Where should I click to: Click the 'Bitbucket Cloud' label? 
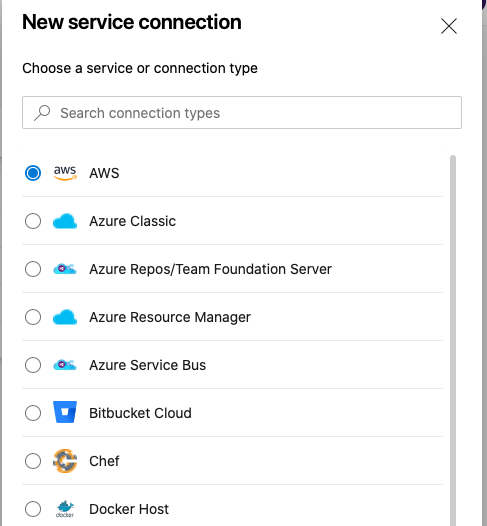click(140, 413)
